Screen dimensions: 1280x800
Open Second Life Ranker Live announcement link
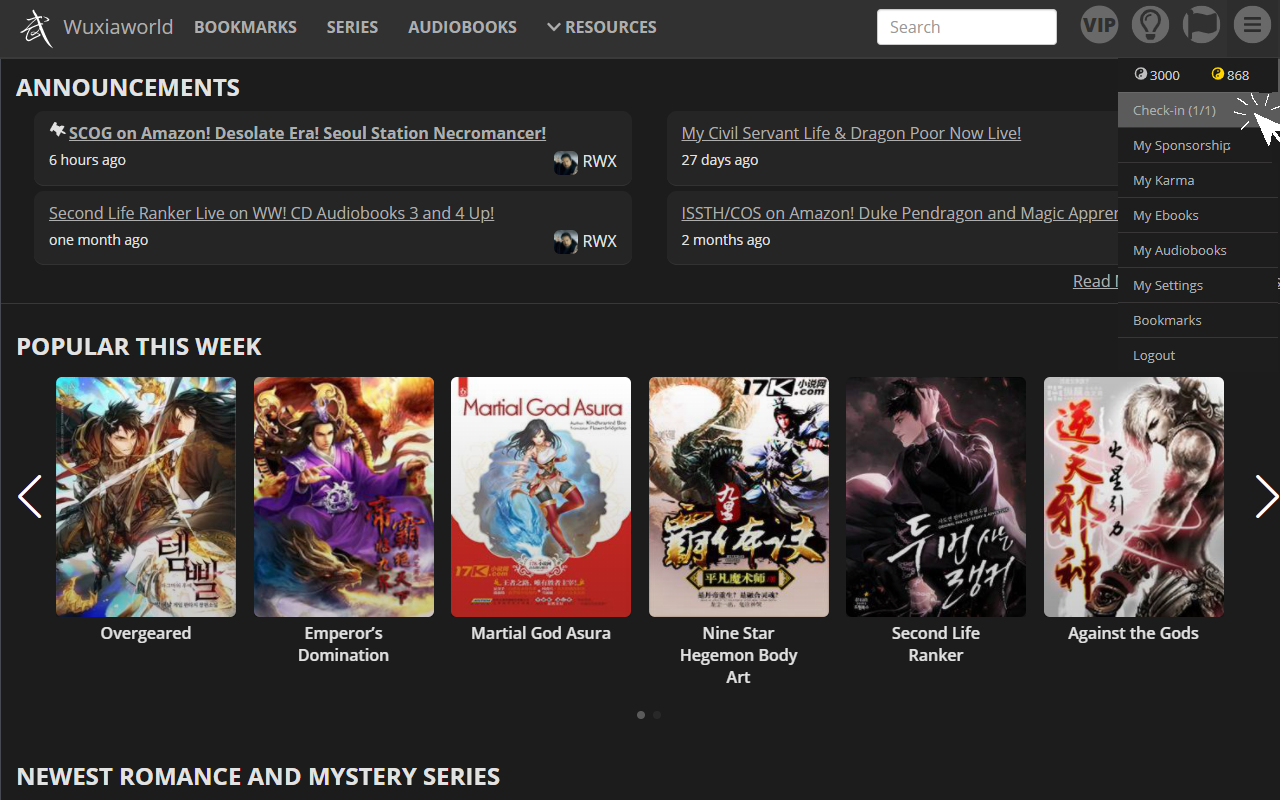point(271,213)
